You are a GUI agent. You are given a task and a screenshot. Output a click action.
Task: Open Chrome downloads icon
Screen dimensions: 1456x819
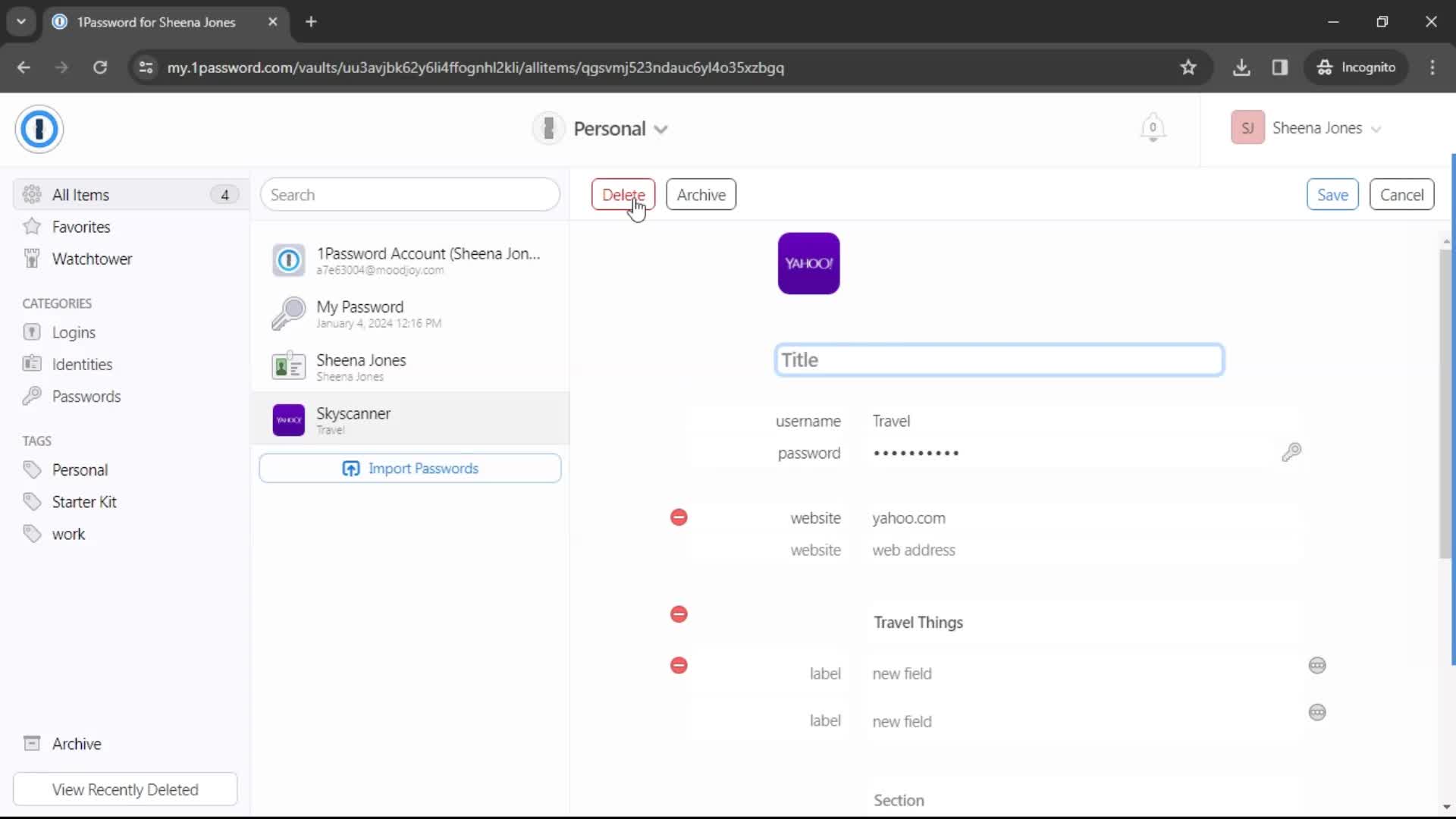[1241, 67]
